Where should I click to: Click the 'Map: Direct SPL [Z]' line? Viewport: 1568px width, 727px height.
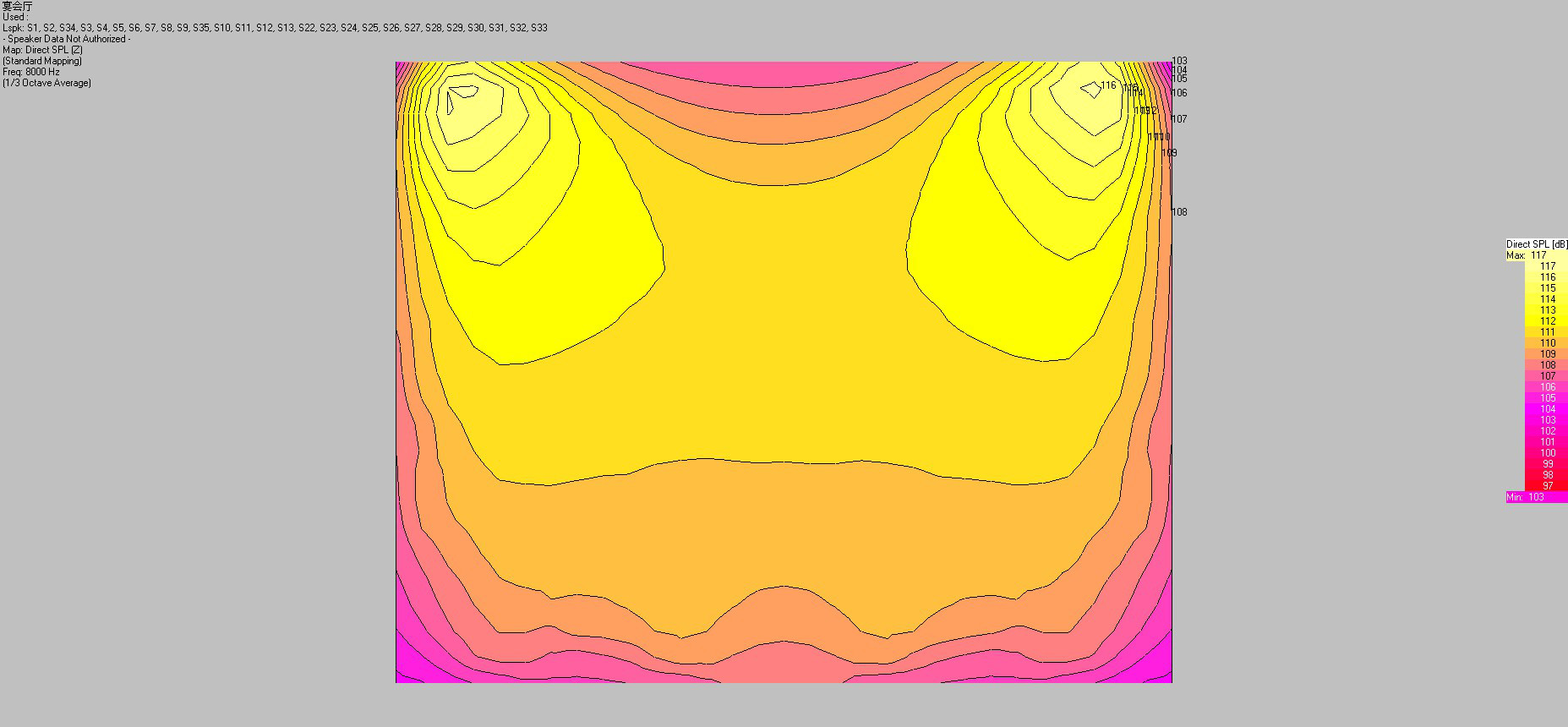(x=42, y=50)
